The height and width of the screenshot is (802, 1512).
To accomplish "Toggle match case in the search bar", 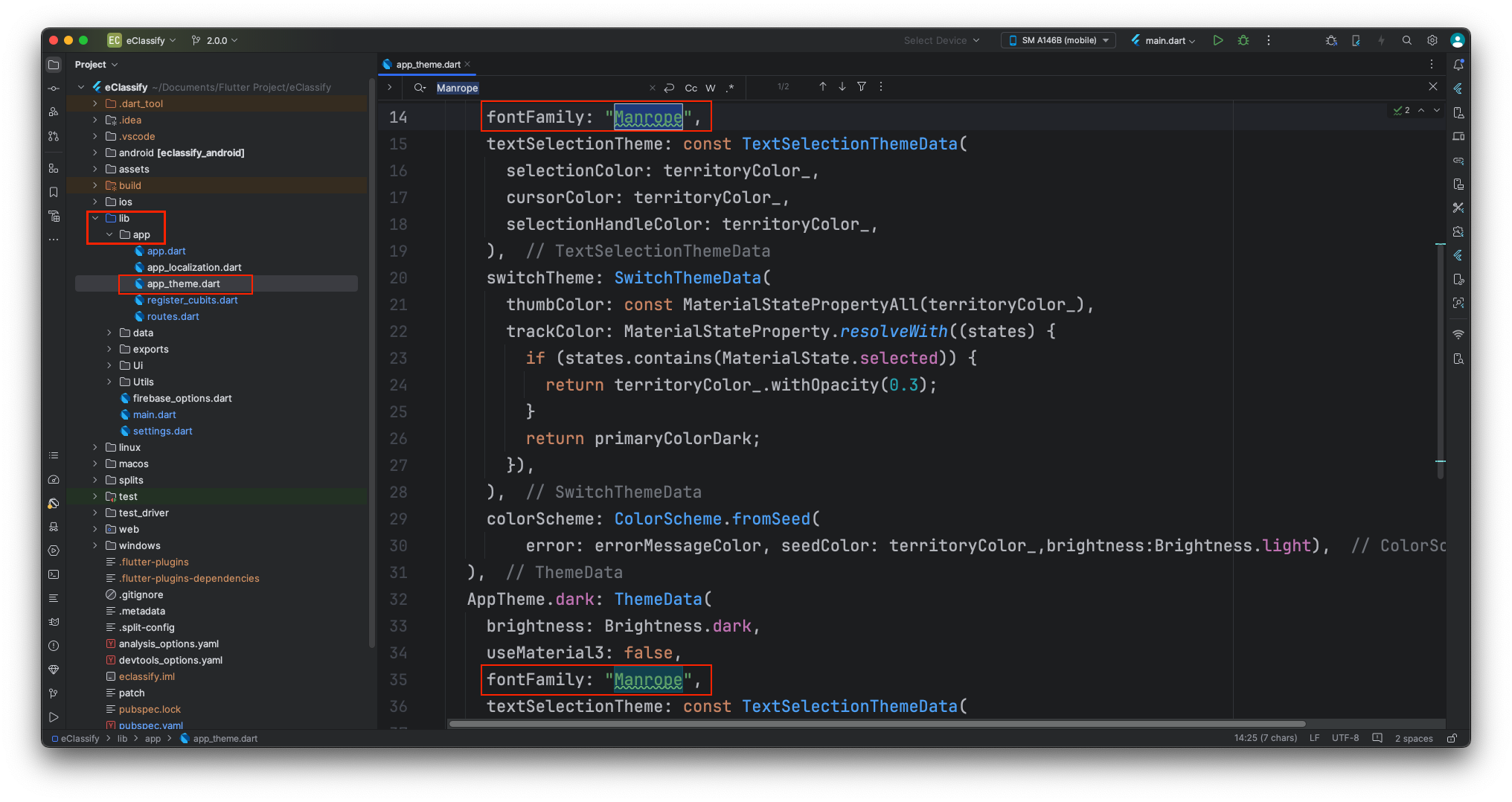I will coord(691,87).
